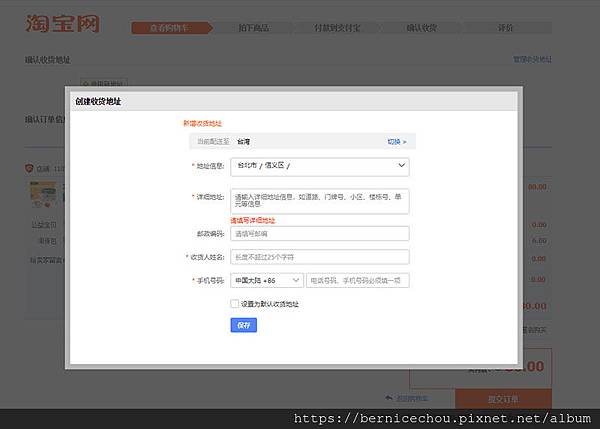This screenshot has height=429, width=600.
Task: Click the 详细地址 detailed address text area
Action: coord(320,201)
